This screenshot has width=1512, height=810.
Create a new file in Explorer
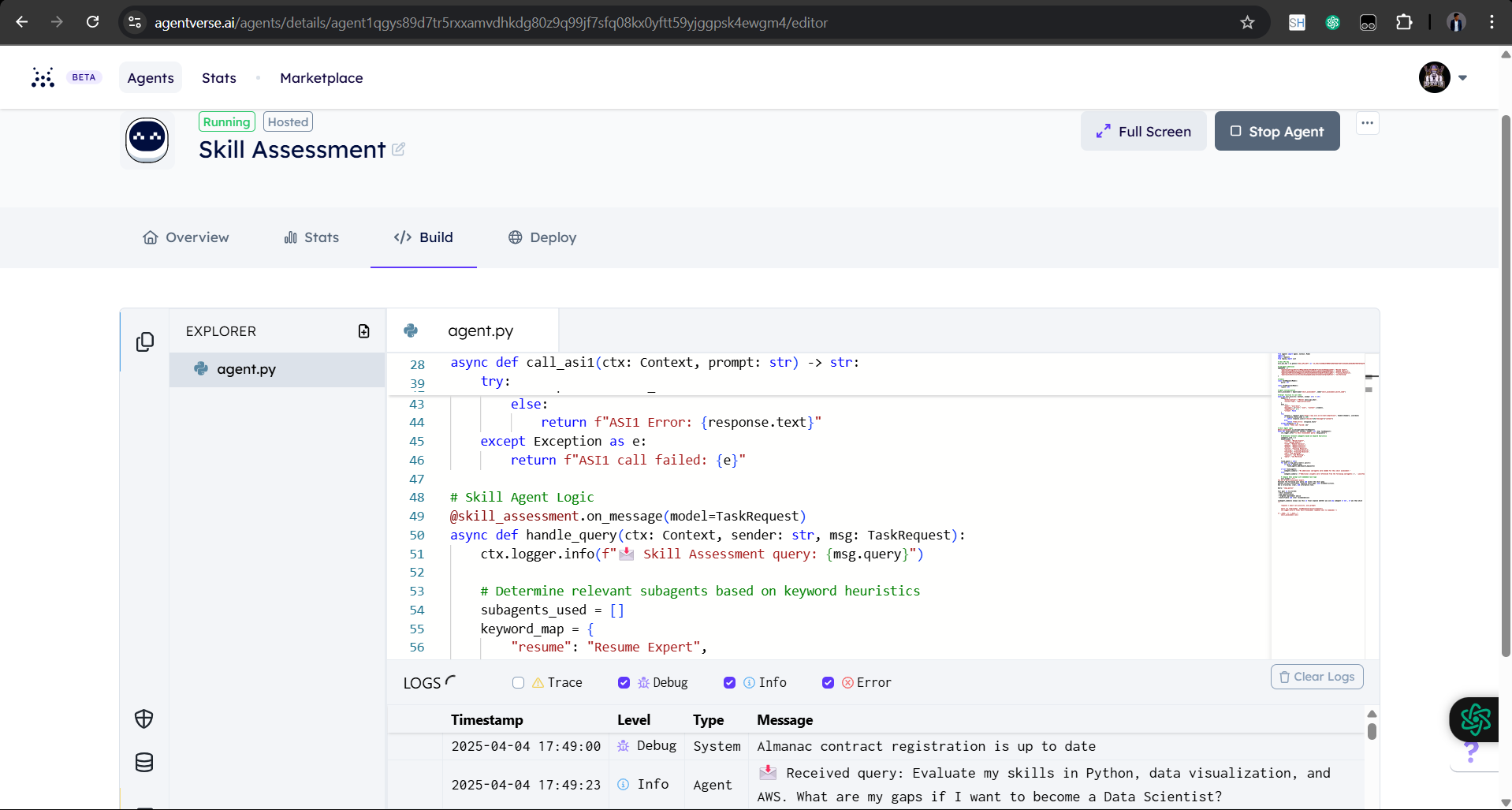(363, 331)
